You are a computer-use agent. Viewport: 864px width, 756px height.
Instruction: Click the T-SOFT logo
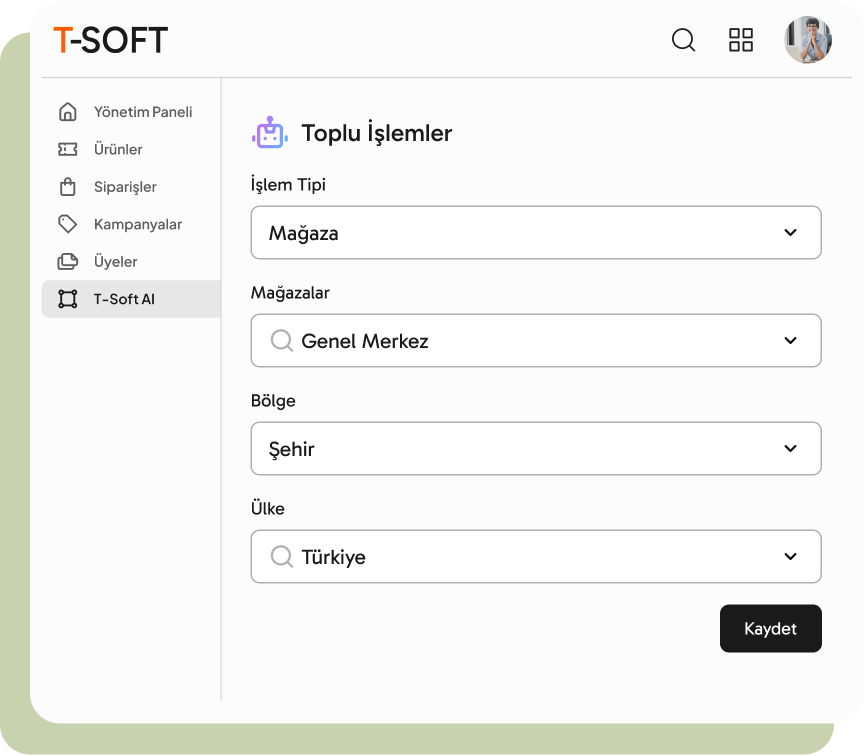click(x=110, y=40)
